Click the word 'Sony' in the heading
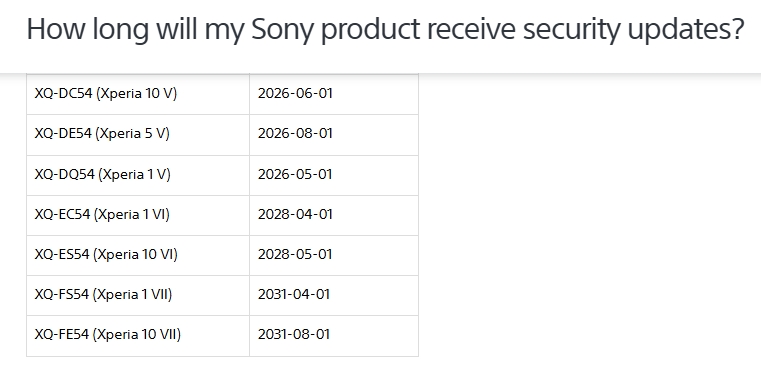 coord(282,30)
